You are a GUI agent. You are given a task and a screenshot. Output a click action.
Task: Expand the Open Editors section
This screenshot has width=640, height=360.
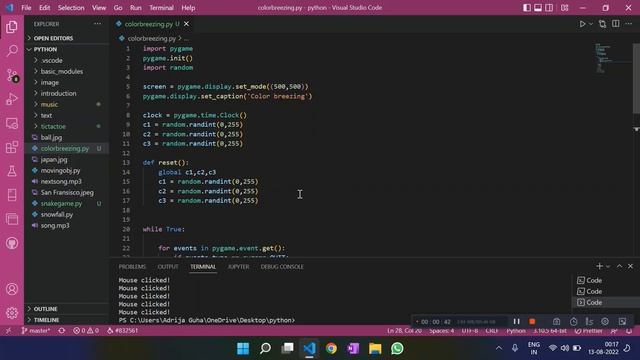point(67,38)
